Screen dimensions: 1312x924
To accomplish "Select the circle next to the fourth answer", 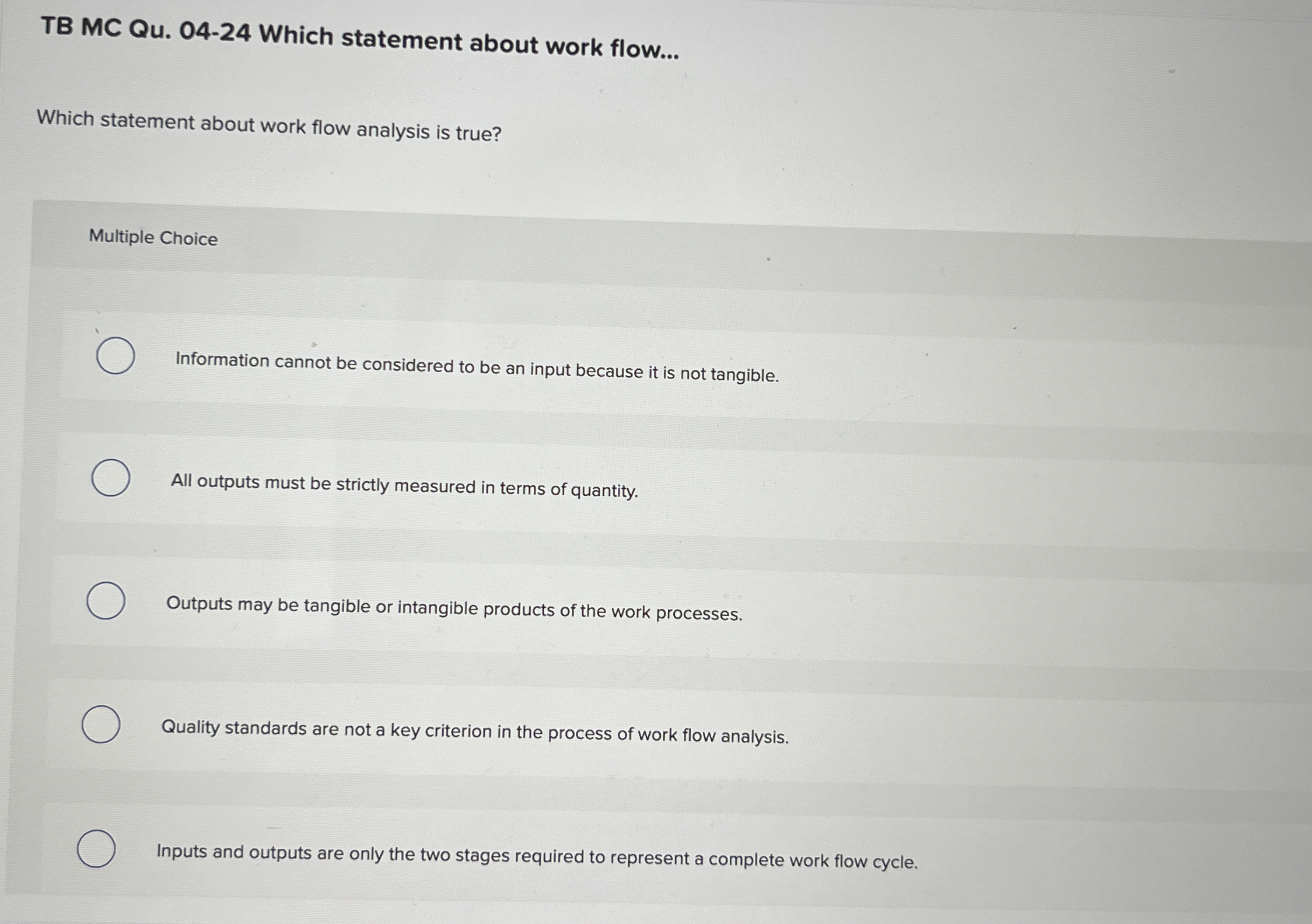I will 102,723.
